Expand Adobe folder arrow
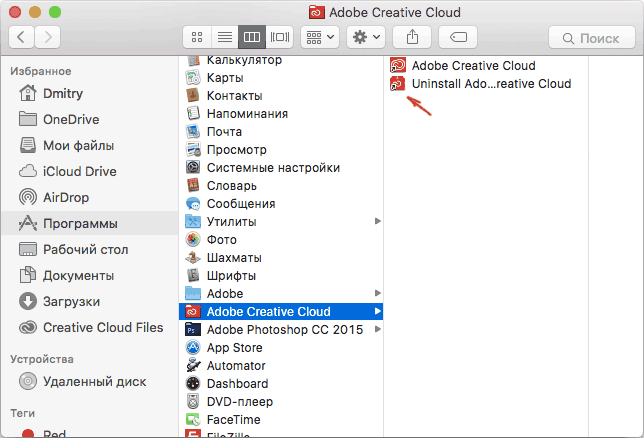The height and width of the screenshot is (438, 644). pos(377,293)
